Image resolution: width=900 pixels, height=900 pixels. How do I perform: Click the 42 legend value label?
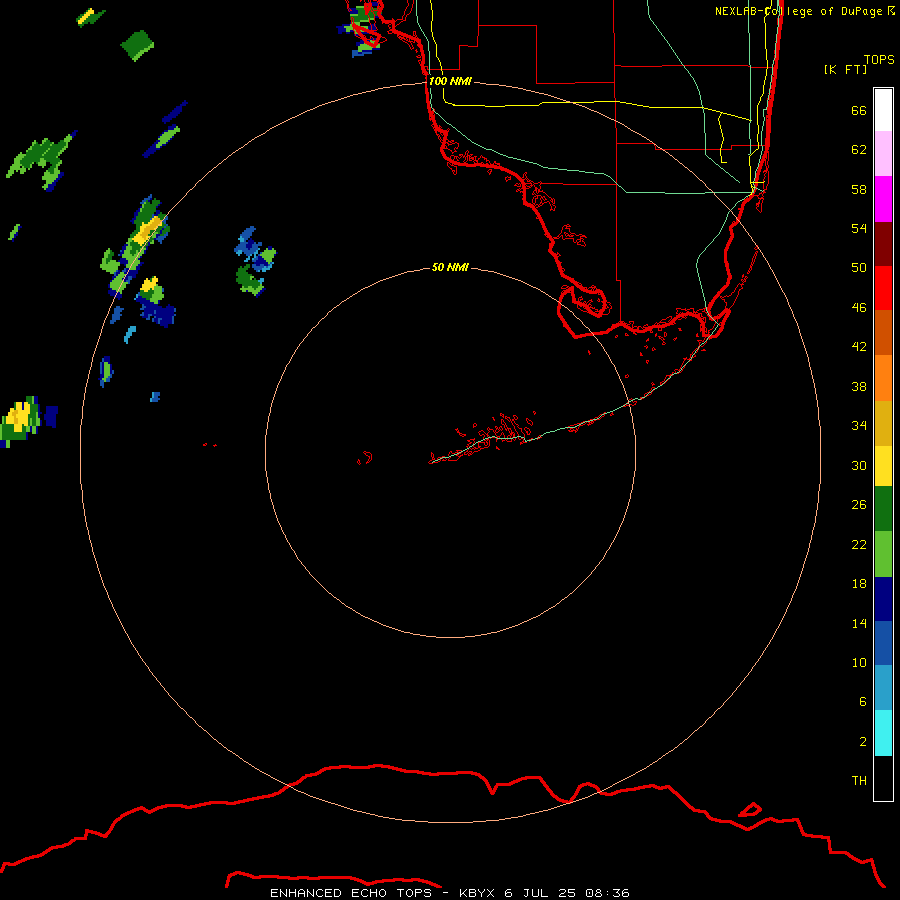point(859,346)
